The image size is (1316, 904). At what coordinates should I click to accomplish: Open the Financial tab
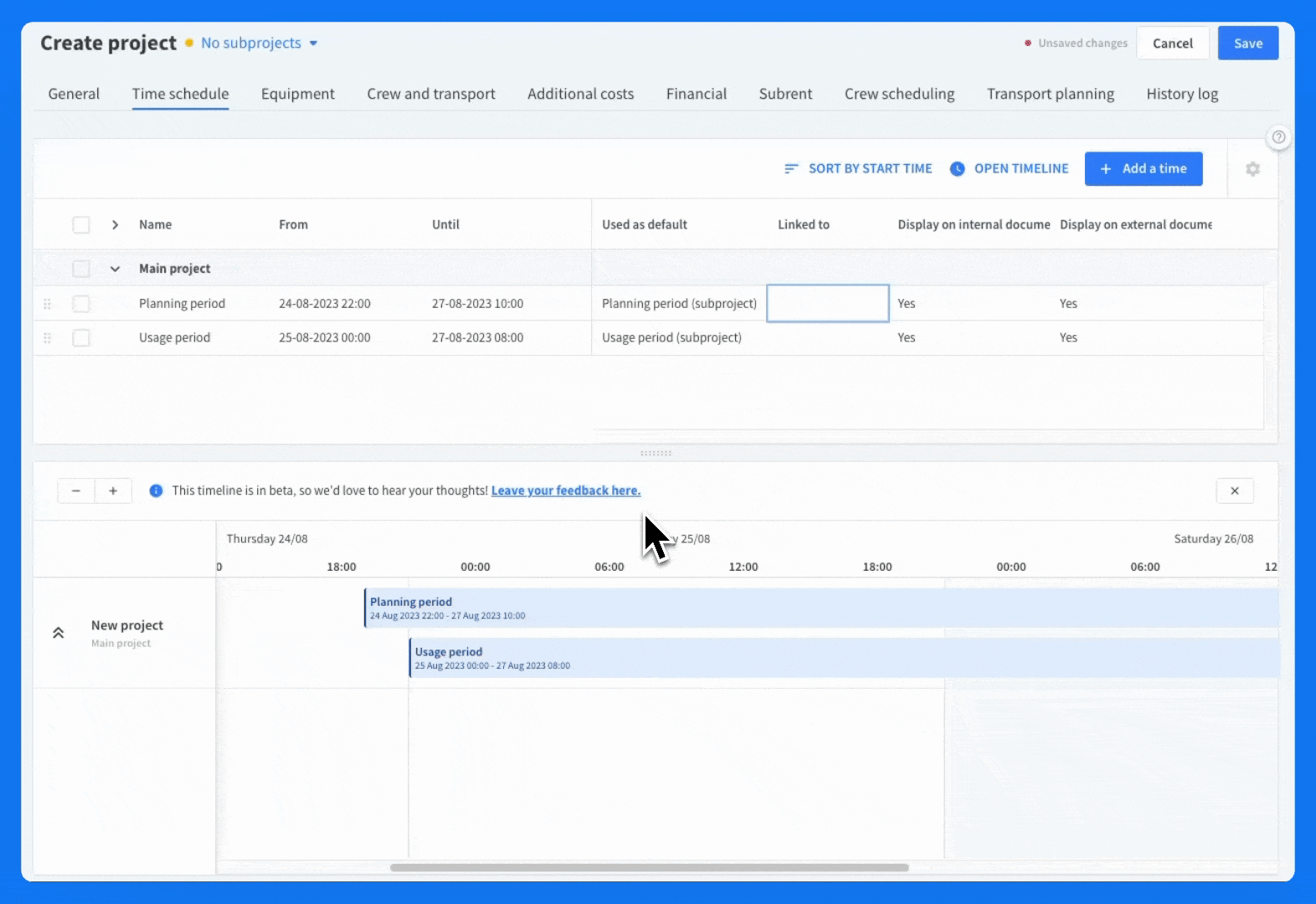(697, 94)
